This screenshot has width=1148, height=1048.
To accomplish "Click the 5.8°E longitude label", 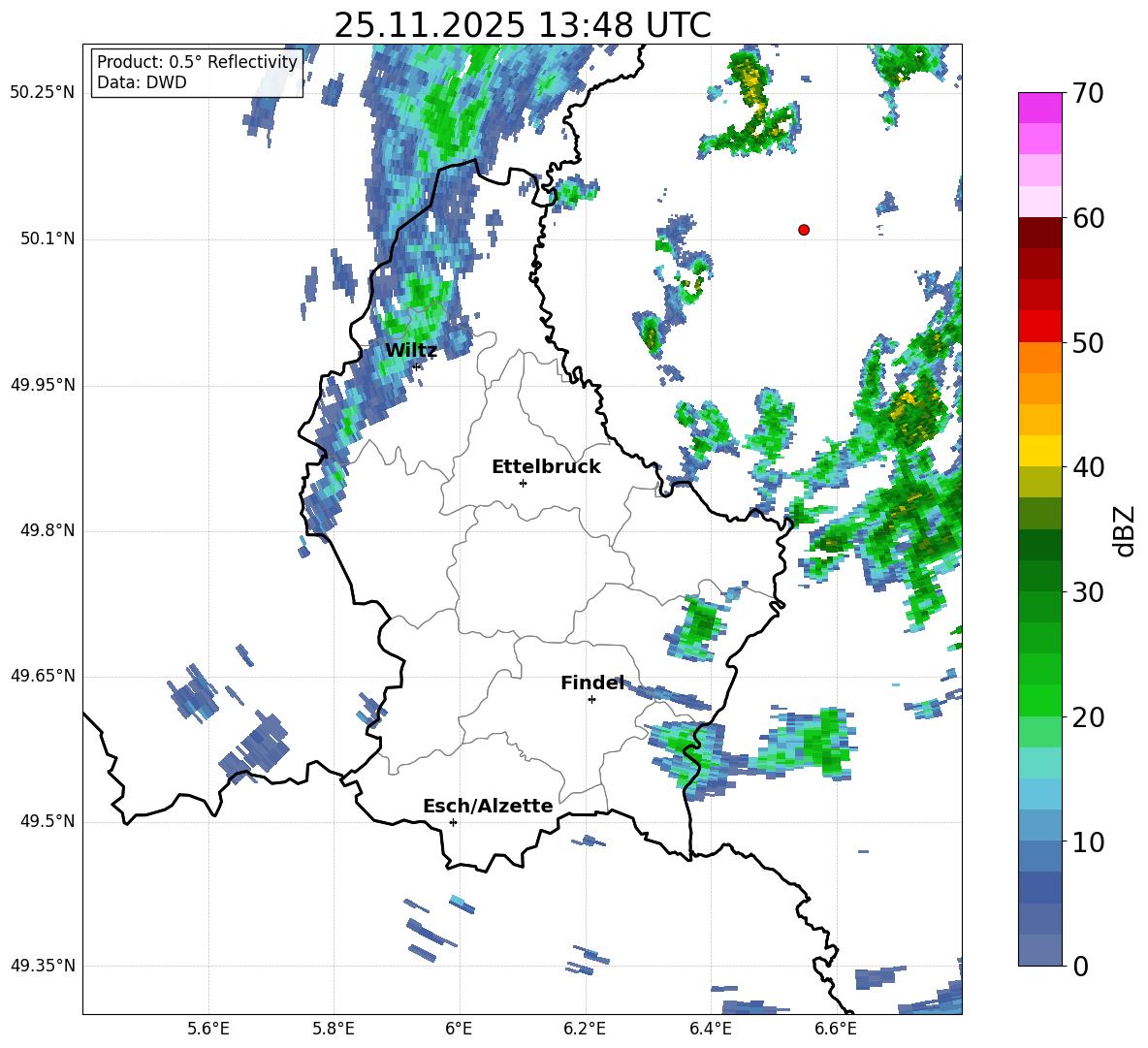I will coord(334,1029).
